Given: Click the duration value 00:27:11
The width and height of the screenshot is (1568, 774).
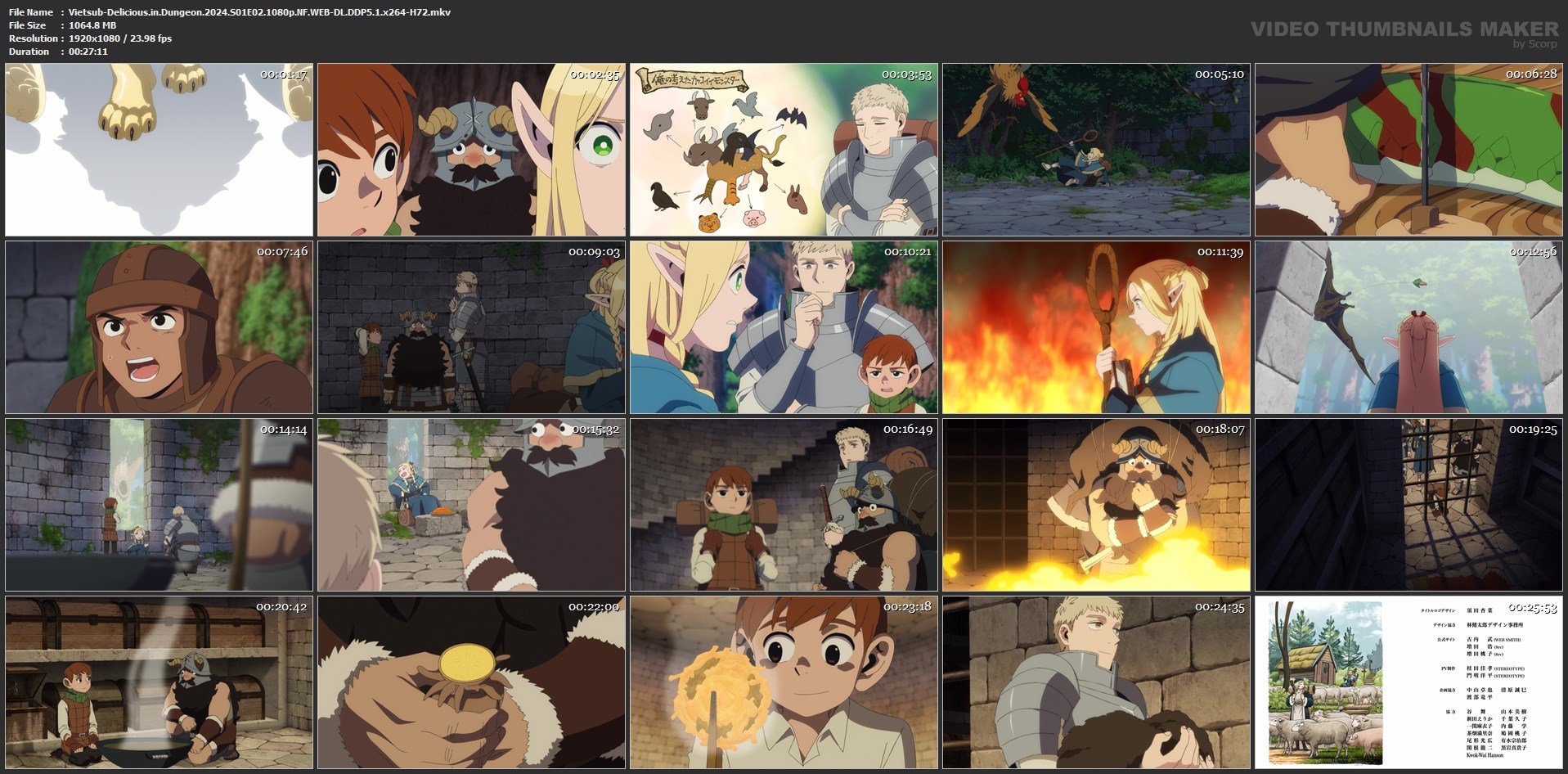Looking at the screenshot, I should click(88, 52).
